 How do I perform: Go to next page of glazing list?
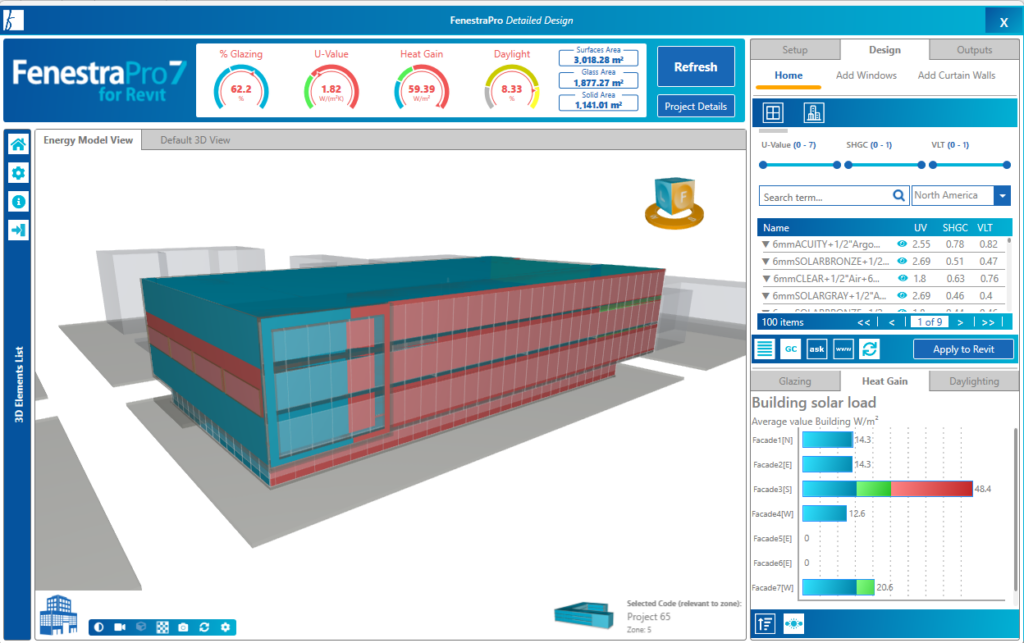point(960,322)
